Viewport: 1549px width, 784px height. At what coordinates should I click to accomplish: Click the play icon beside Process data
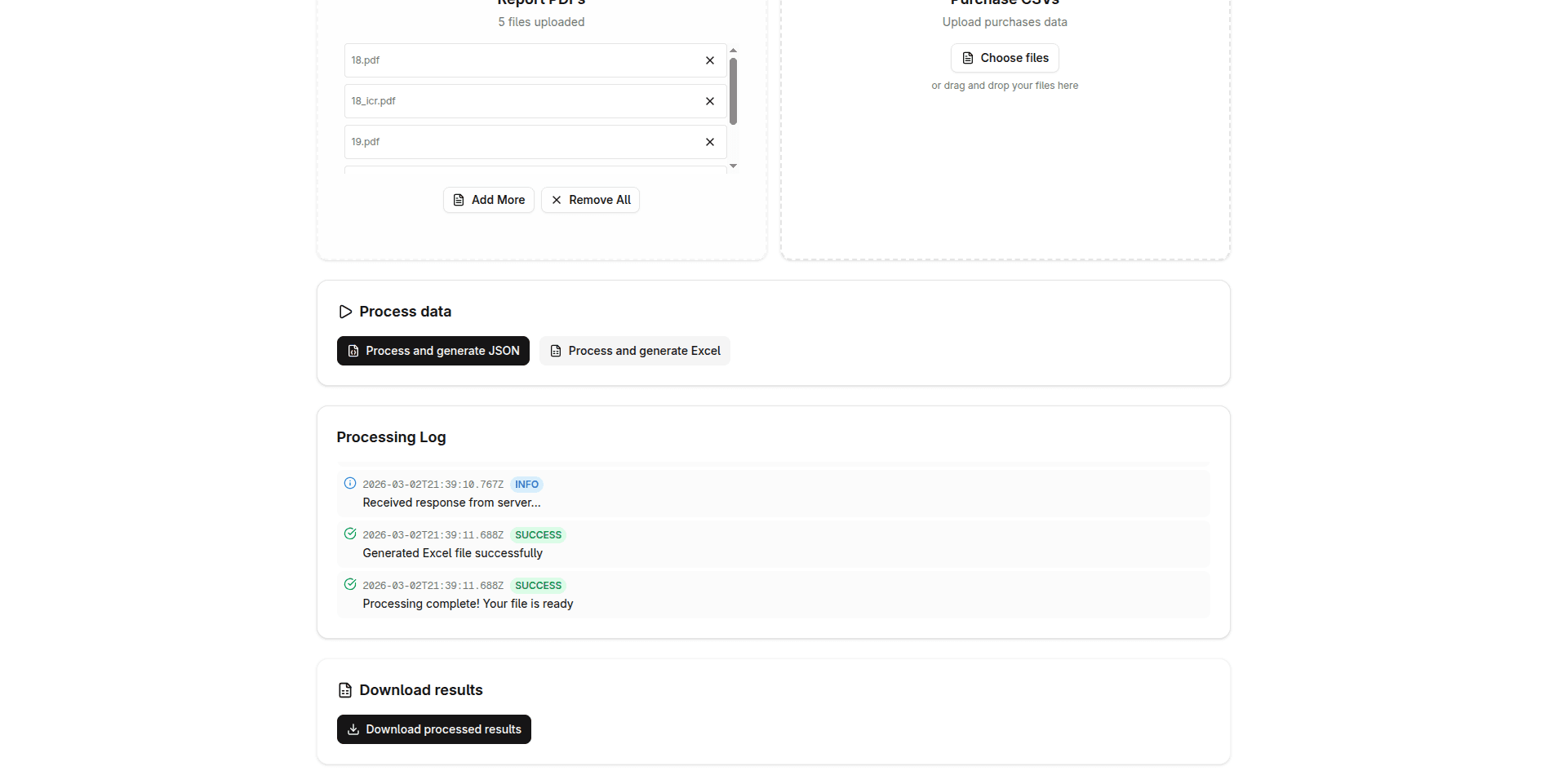pos(345,312)
